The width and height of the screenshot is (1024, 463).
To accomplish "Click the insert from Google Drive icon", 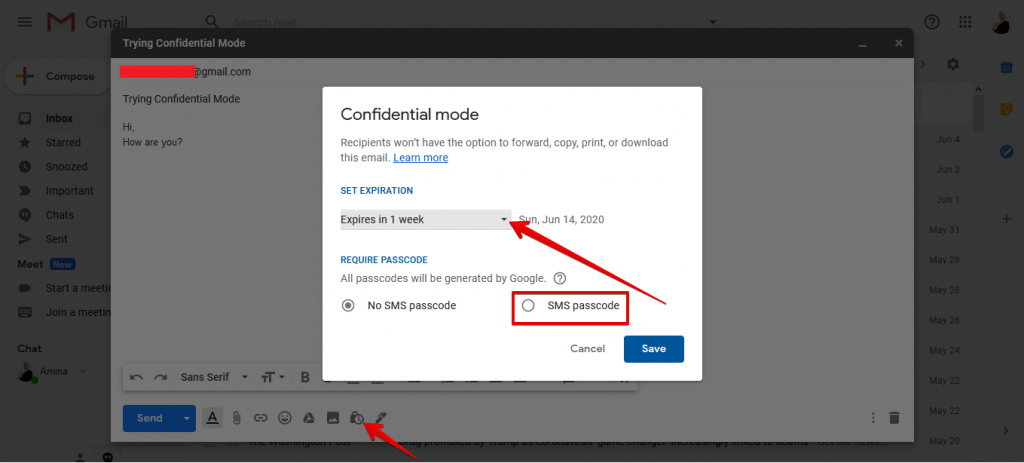I will (310, 418).
